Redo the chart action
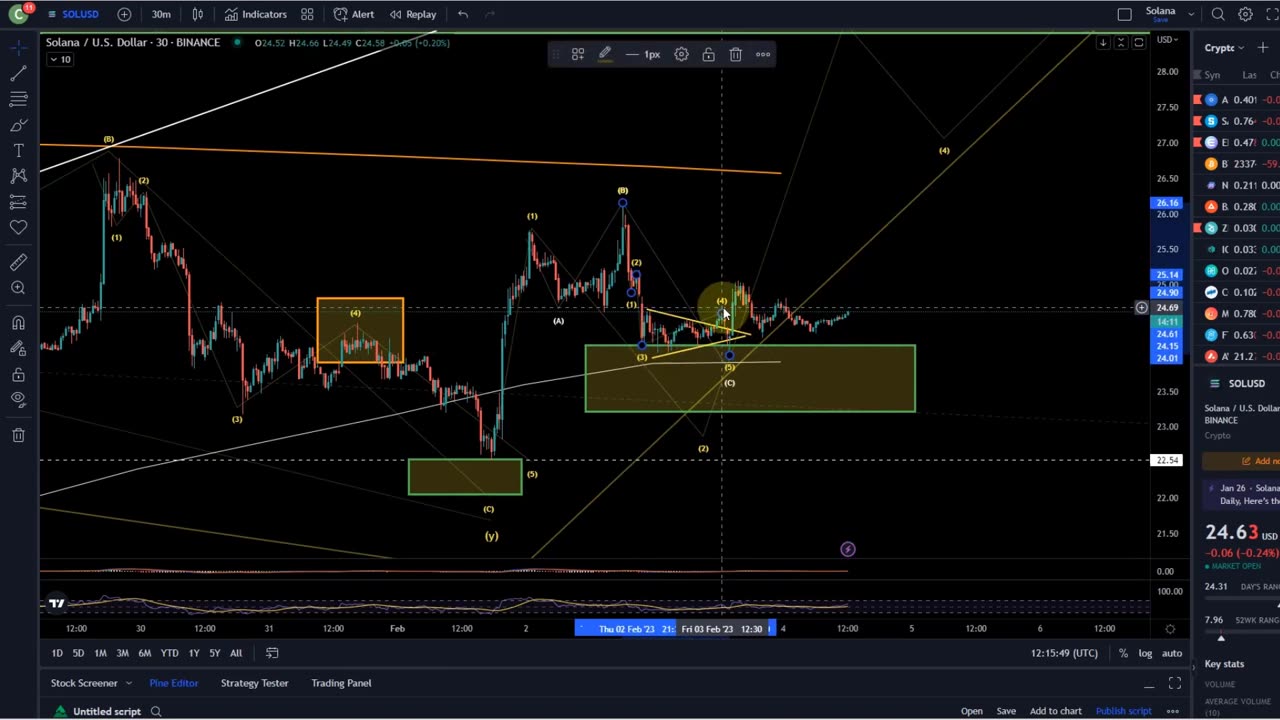The height and width of the screenshot is (720, 1280). coord(490,14)
